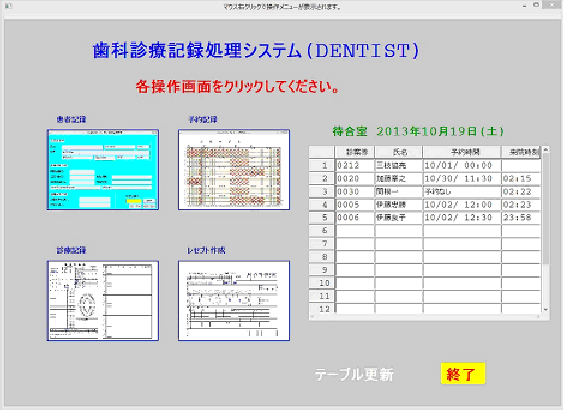Open the 診療記録 treatment record thumbnail
The image size is (563, 410).
click(103, 300)
